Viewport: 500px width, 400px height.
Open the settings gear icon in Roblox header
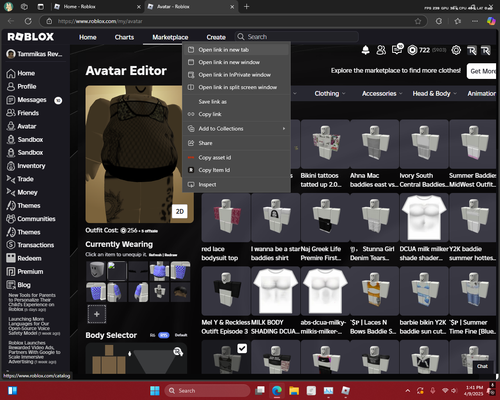click(456, 50)
